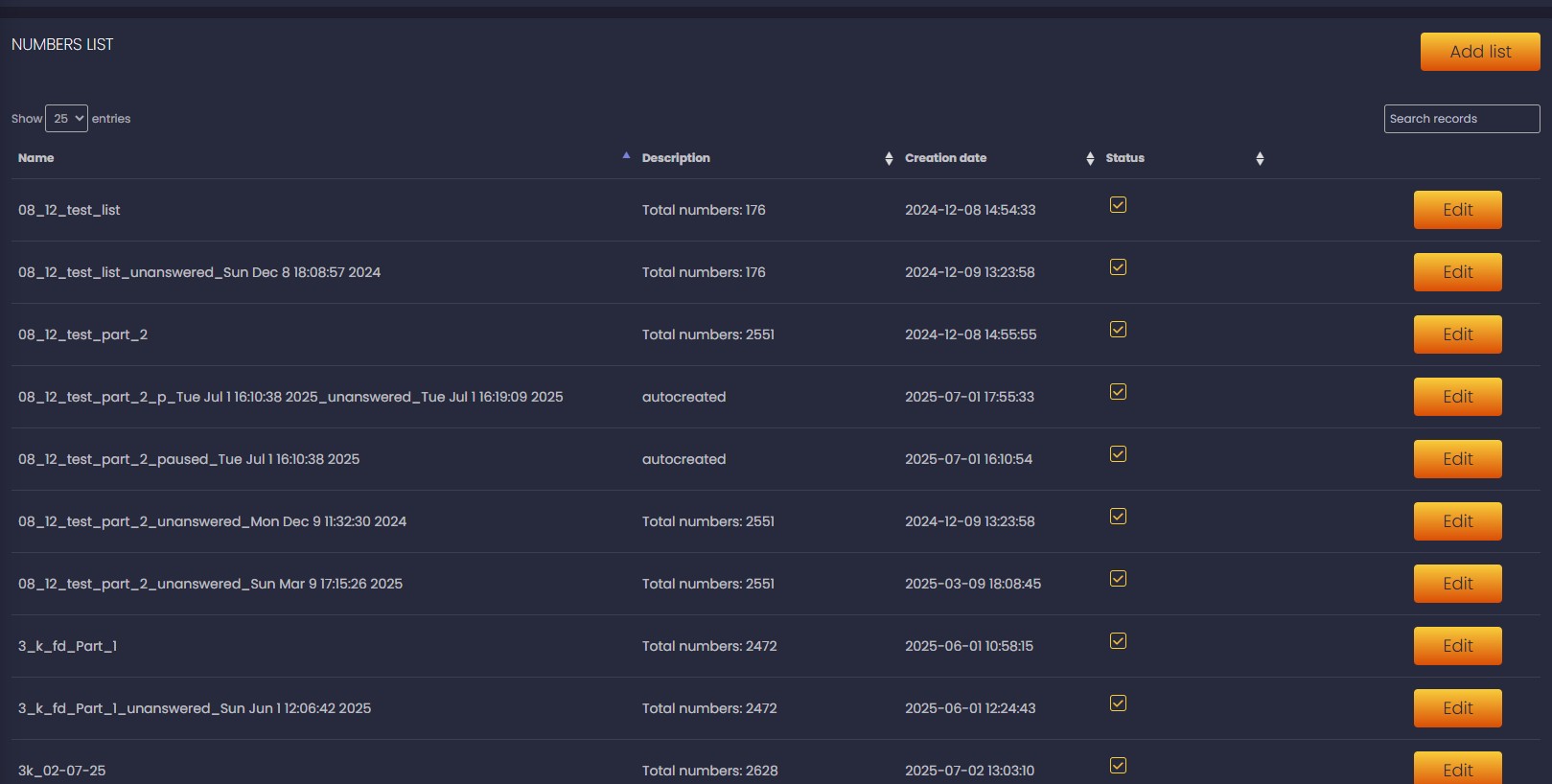This screenshot has width=1552, height=784.
Task: Toggle status checkbox for 08_12_test_list
Action: (x=1118, y=205)
